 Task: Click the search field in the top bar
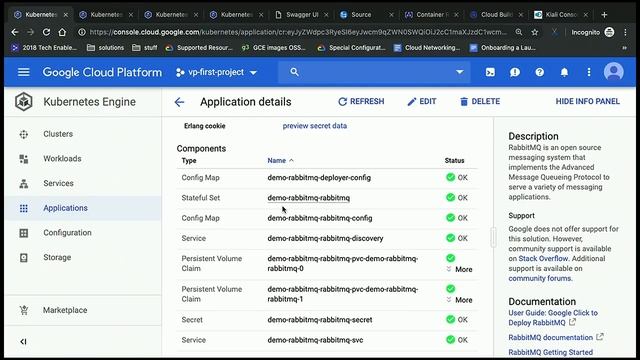[x=373, y=72]
